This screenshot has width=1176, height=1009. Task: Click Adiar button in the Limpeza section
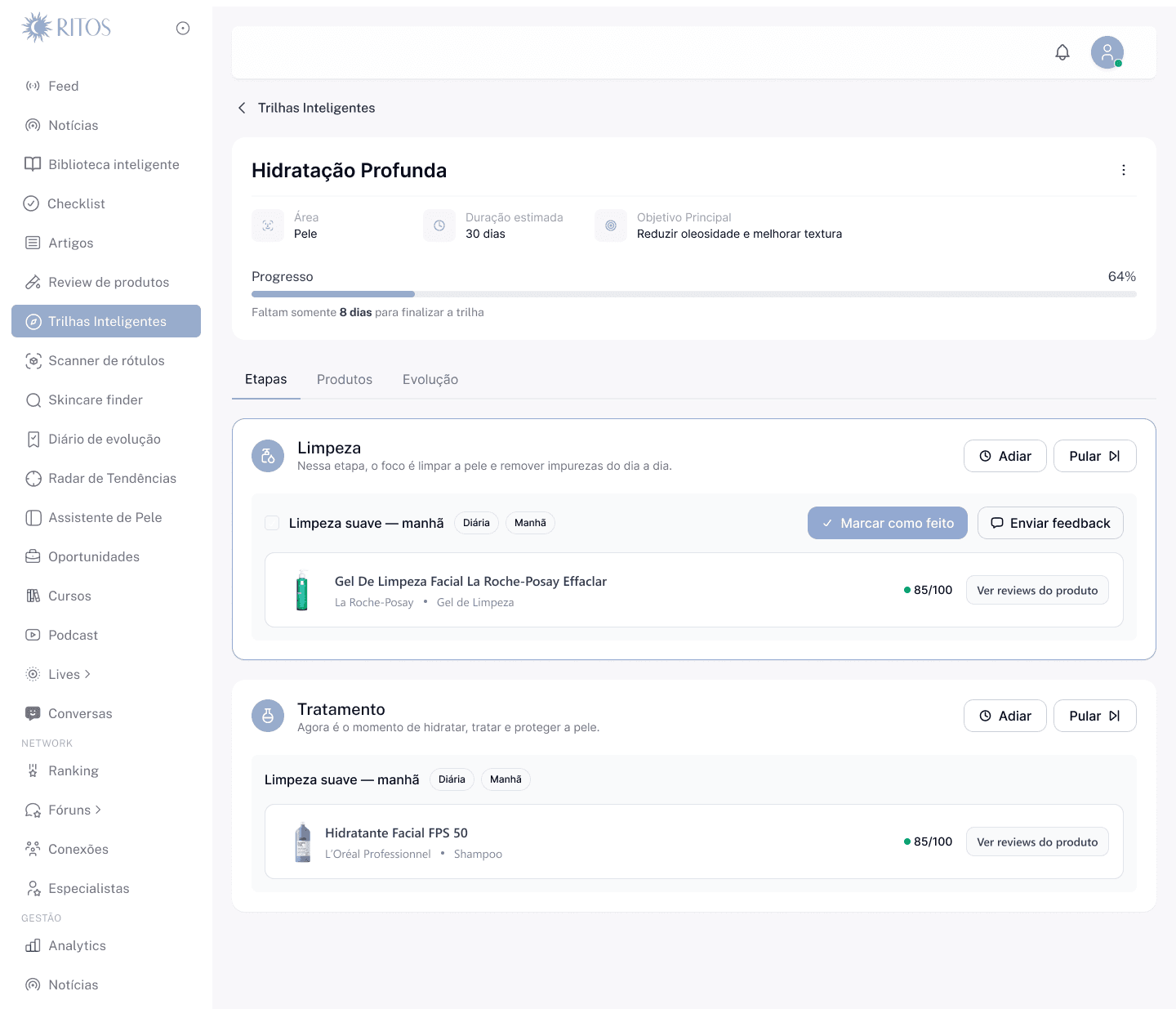point(1005,456)
